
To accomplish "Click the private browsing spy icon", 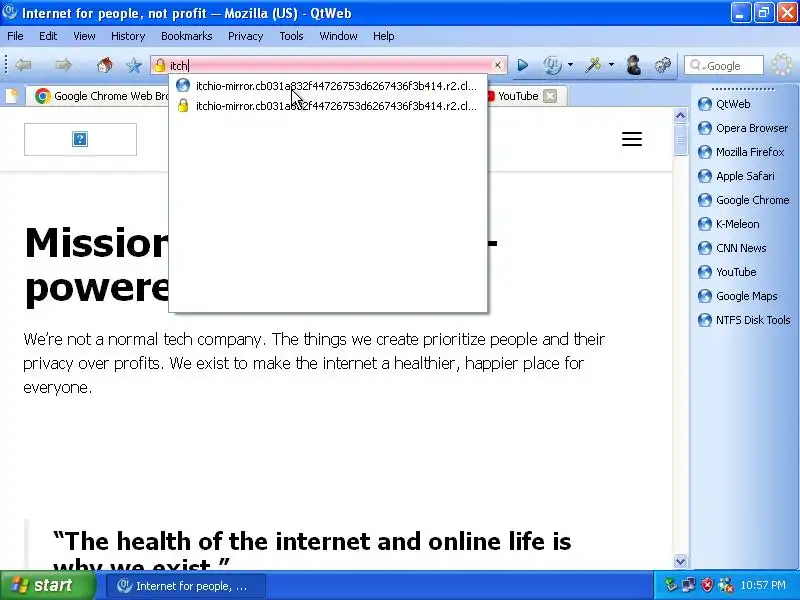I will coord(634,65).
